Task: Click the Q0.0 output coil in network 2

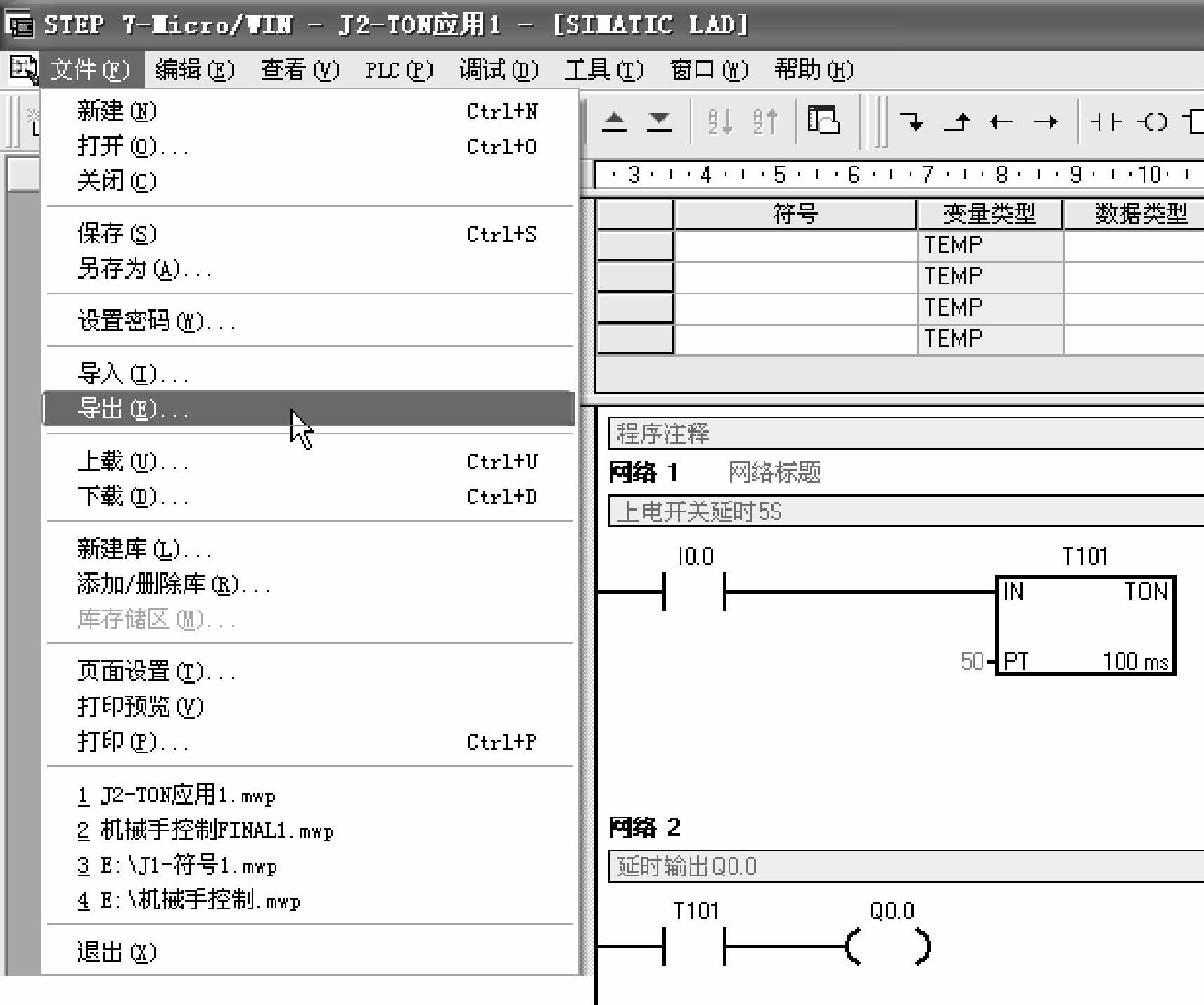Action: 889,947
